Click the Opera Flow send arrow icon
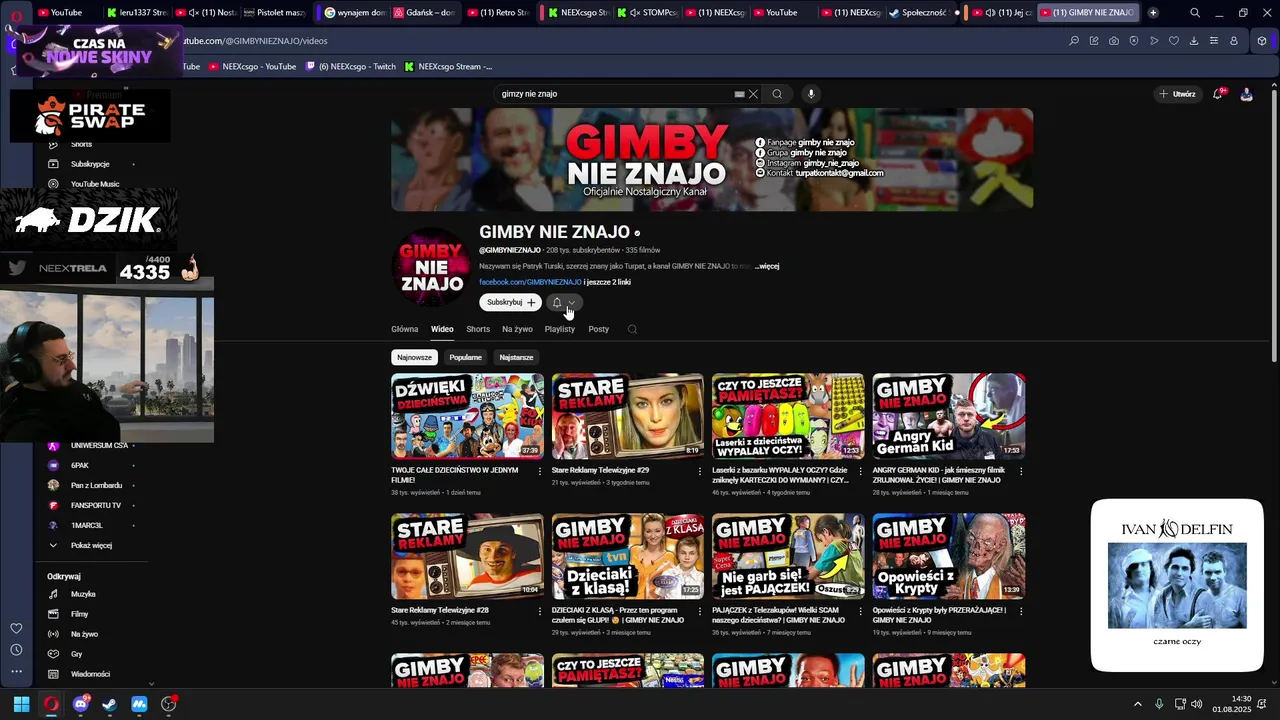Screen dimensions: 1280x720 click(x=1154, y=41)
